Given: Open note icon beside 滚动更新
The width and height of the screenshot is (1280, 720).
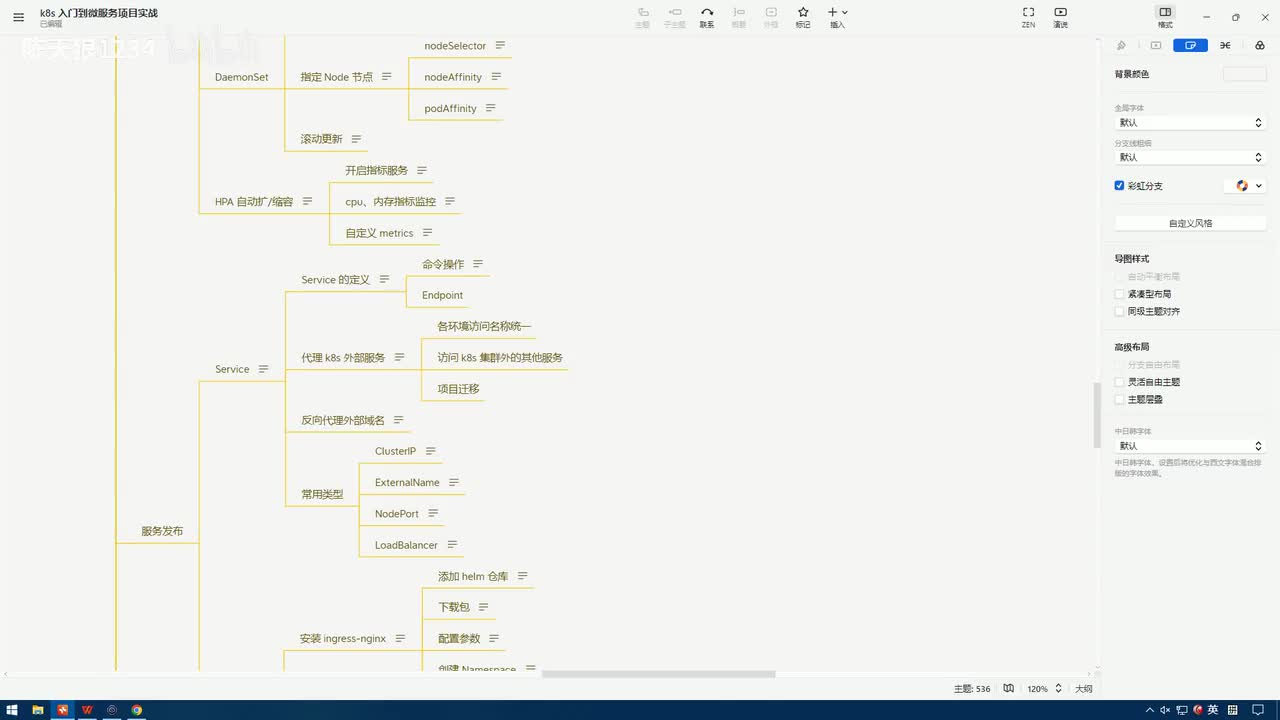Looking at the screenshot, I should [356, 139].
